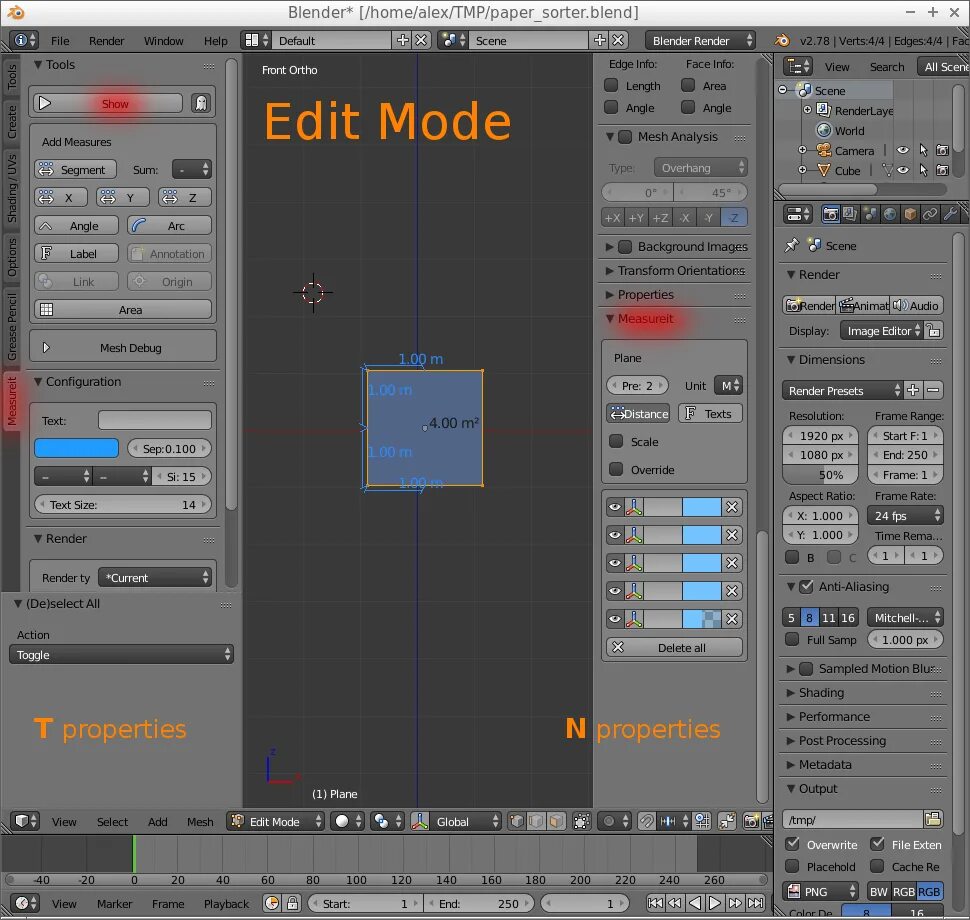Viewport: 970px width, 920px height.
Task: Click the configuration Text input field
Action: tap(155, 421)
